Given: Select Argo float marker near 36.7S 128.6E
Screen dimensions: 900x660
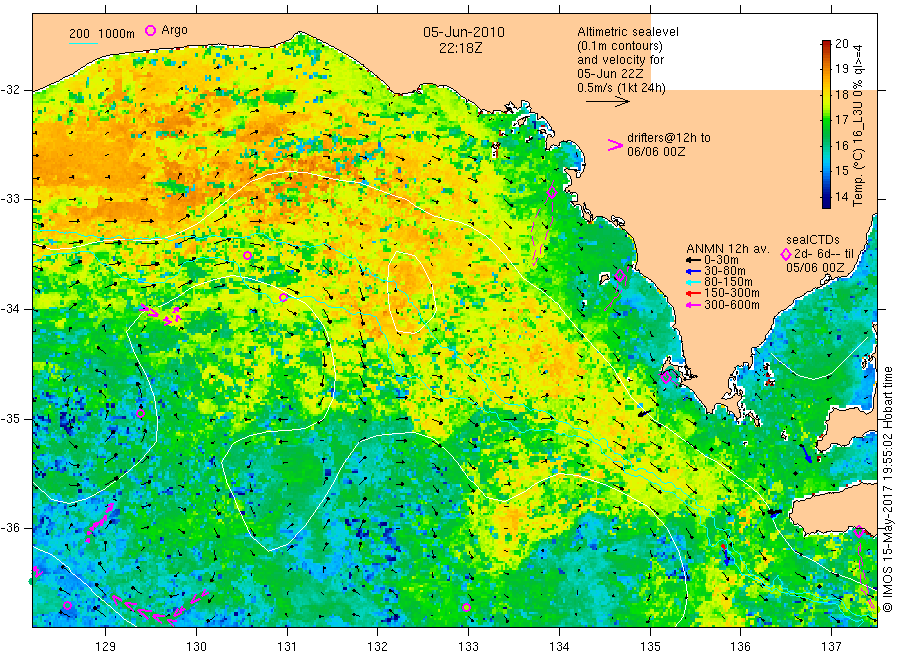Looking at the screenshot, I should (x=67, y=605).
